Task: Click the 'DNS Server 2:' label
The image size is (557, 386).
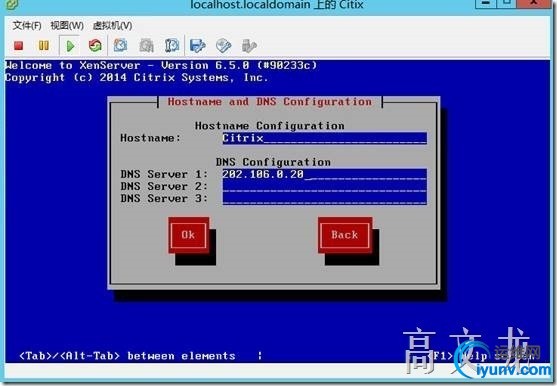Action: click(x=164, y=186)
